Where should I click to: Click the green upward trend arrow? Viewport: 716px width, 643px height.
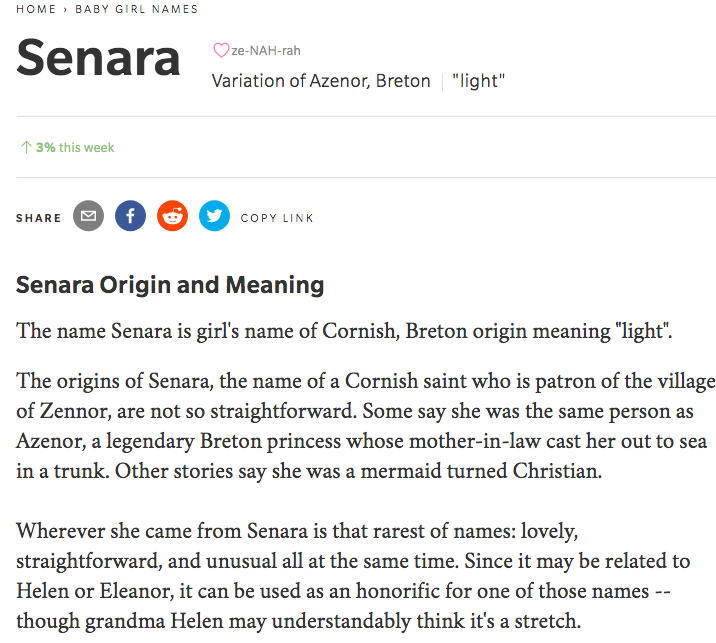[26, 148]
